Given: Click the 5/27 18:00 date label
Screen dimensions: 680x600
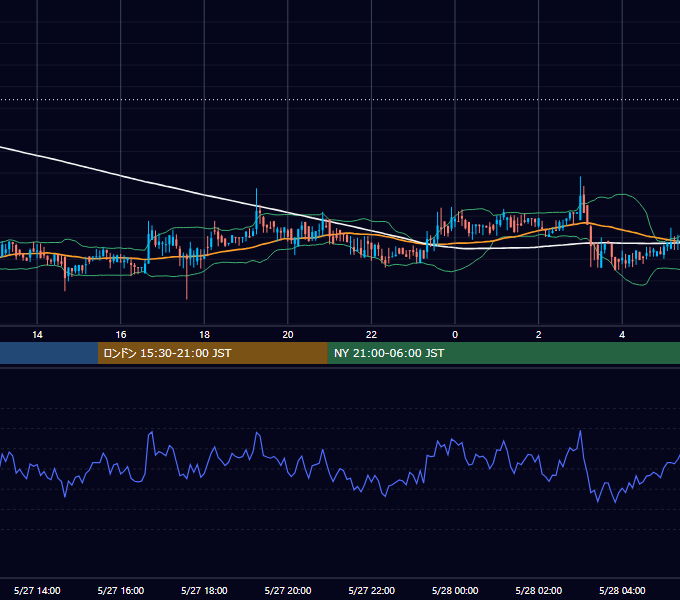Looking at the screenshot, I should click(x=204, y=590).
